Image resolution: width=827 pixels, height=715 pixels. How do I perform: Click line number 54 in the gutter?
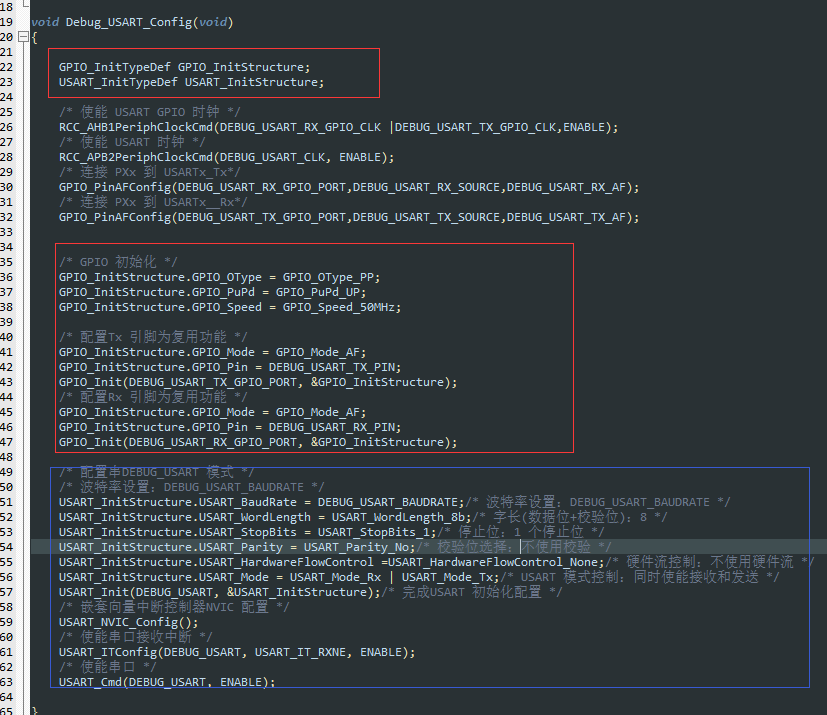pos(6,547)
